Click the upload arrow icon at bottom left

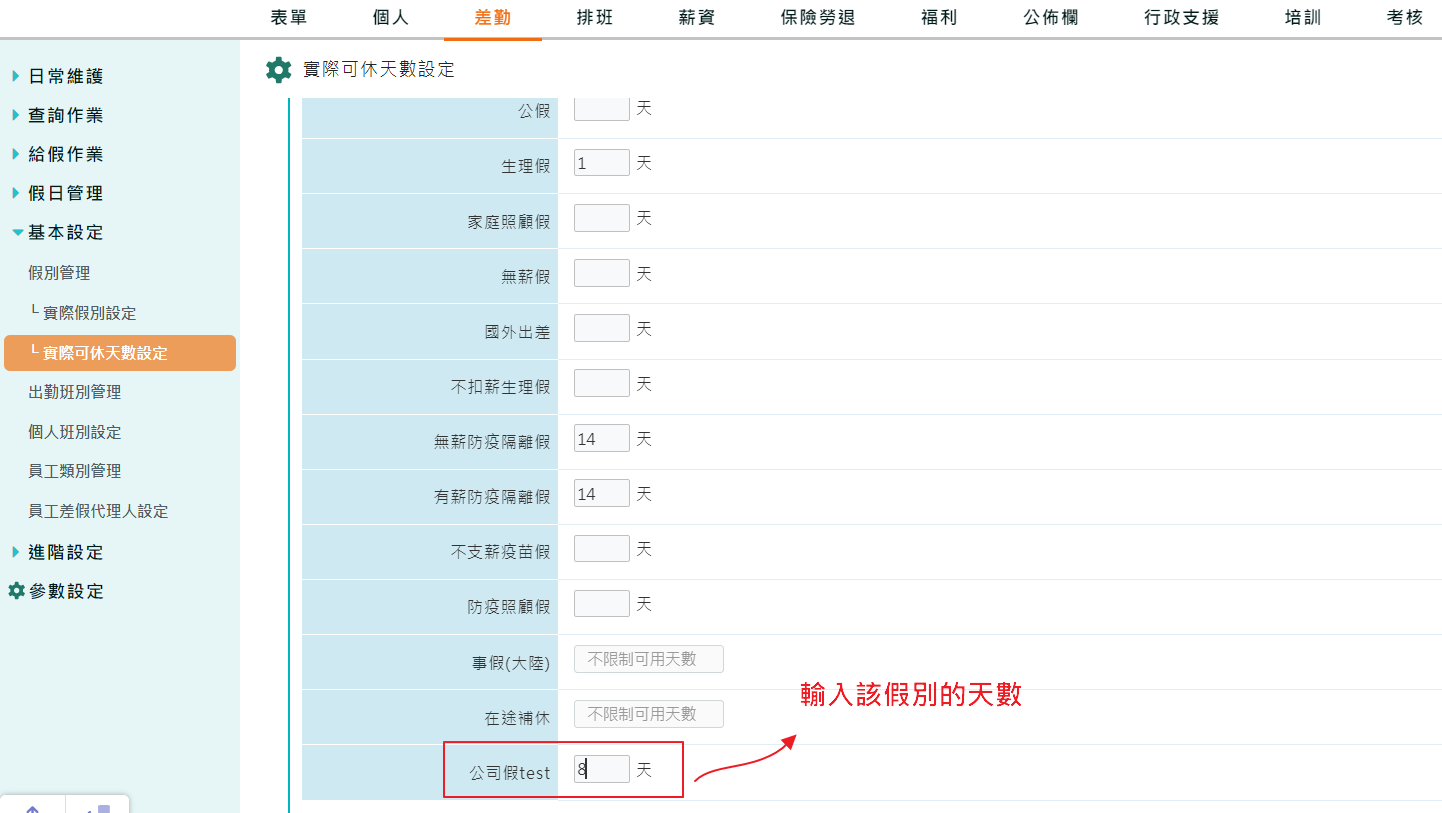tap(32, 806)
